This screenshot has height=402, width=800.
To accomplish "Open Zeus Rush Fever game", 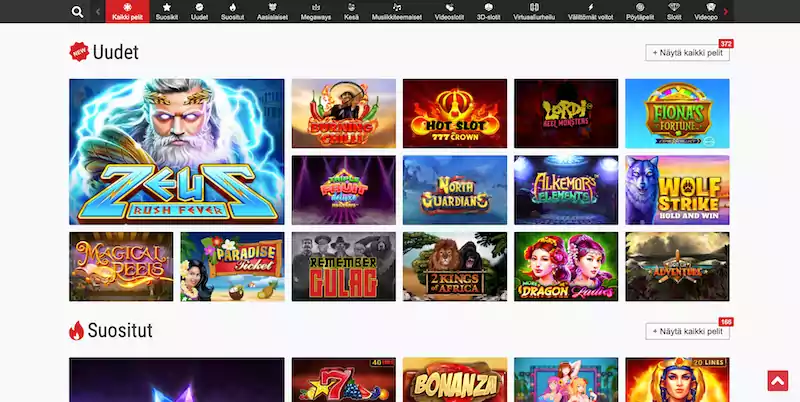I will 177,152.
